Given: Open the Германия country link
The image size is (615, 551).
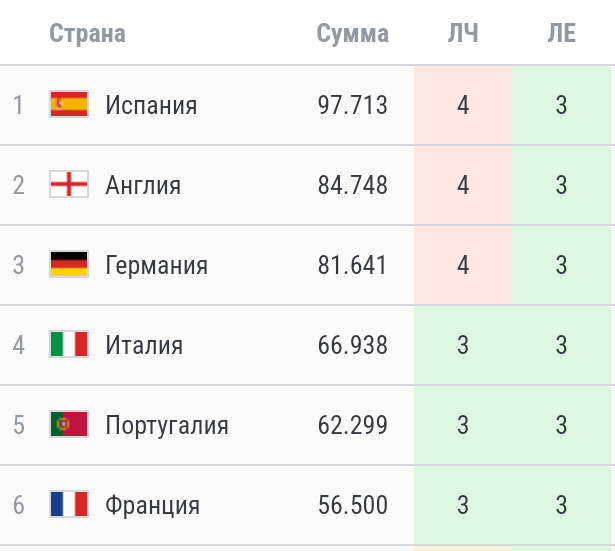Looking at the screenshot, I should [x=156, y=265].
